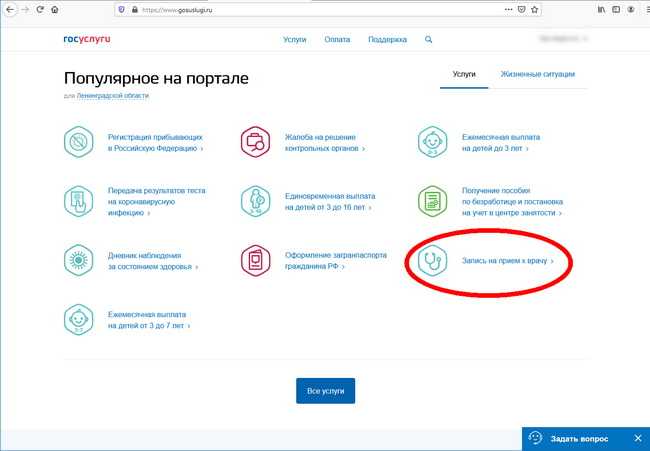Select the Услуги tab
This screenshot has height=451, width=650.
click(464, 74)
